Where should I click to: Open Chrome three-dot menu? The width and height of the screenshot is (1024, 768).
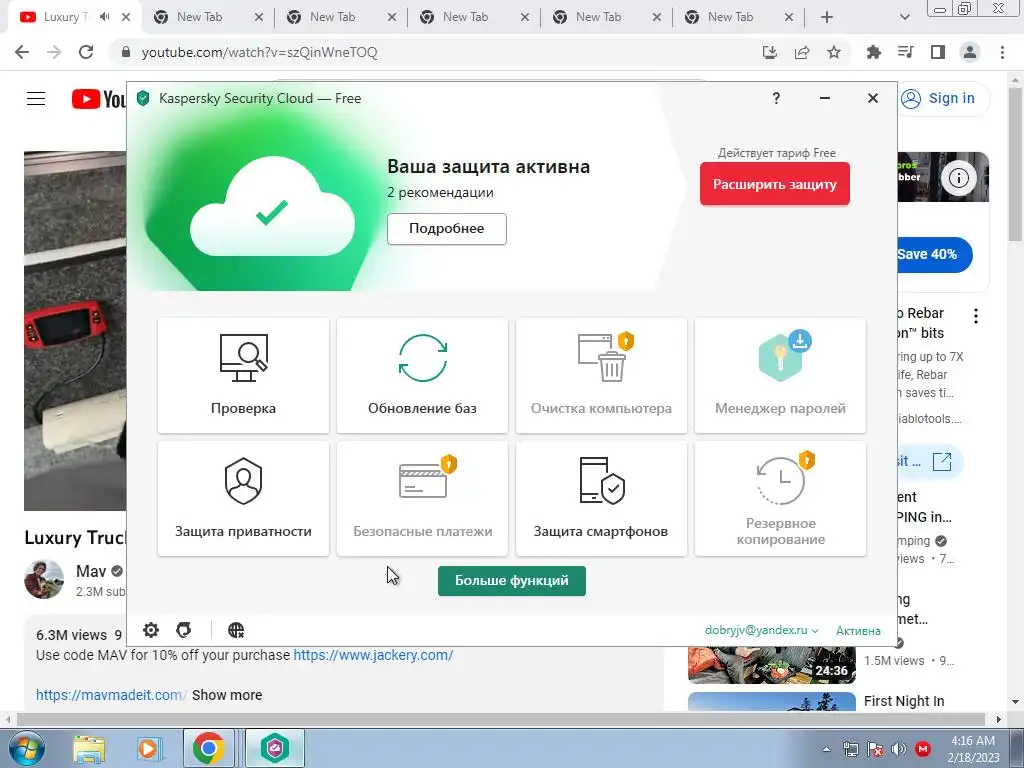click(1002, 52)
